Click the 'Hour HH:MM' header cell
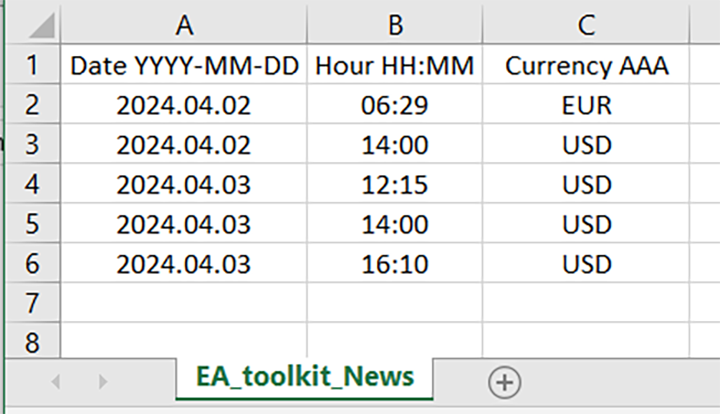 (394, 66)
